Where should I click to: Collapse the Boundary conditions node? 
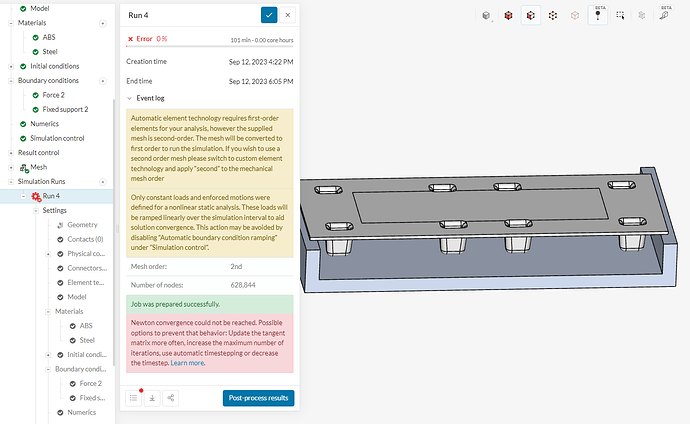(11, 81)
